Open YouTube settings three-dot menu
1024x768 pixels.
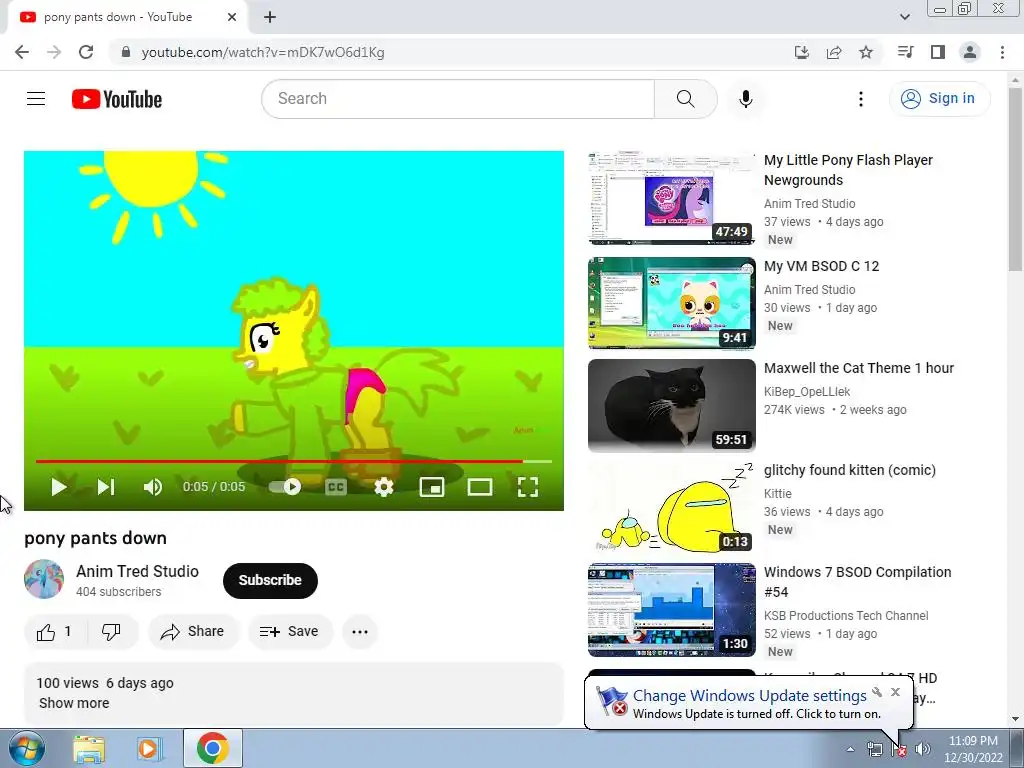861,99
